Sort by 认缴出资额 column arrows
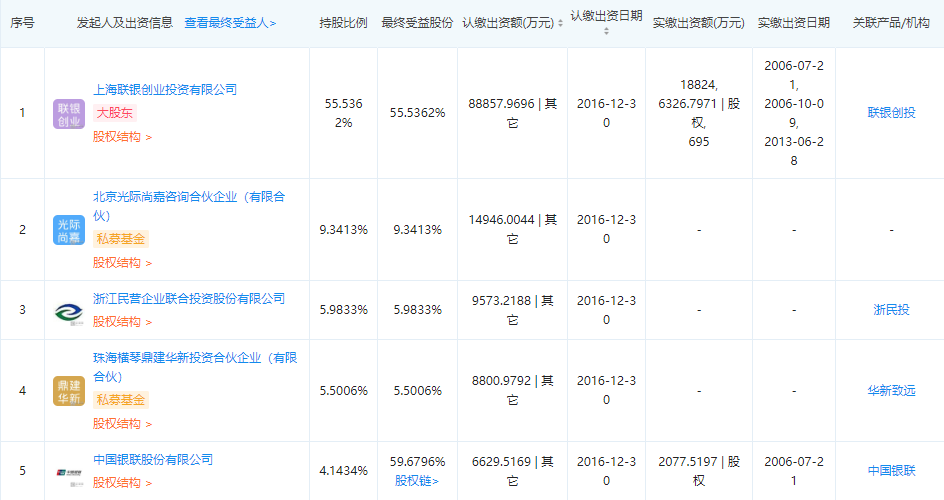This screenshot has width=944, height=500. tap(560, 23)
